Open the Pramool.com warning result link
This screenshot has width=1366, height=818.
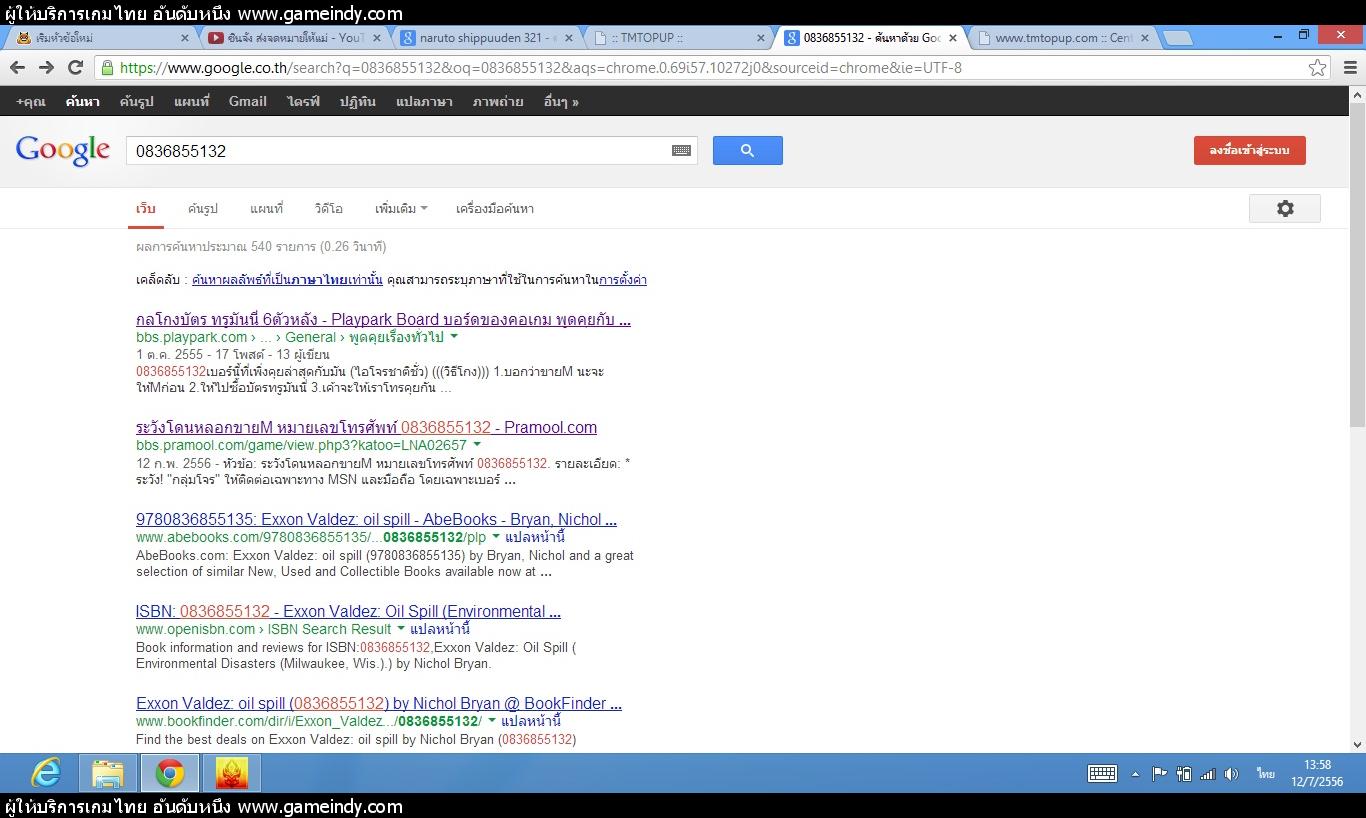(366, 427)
